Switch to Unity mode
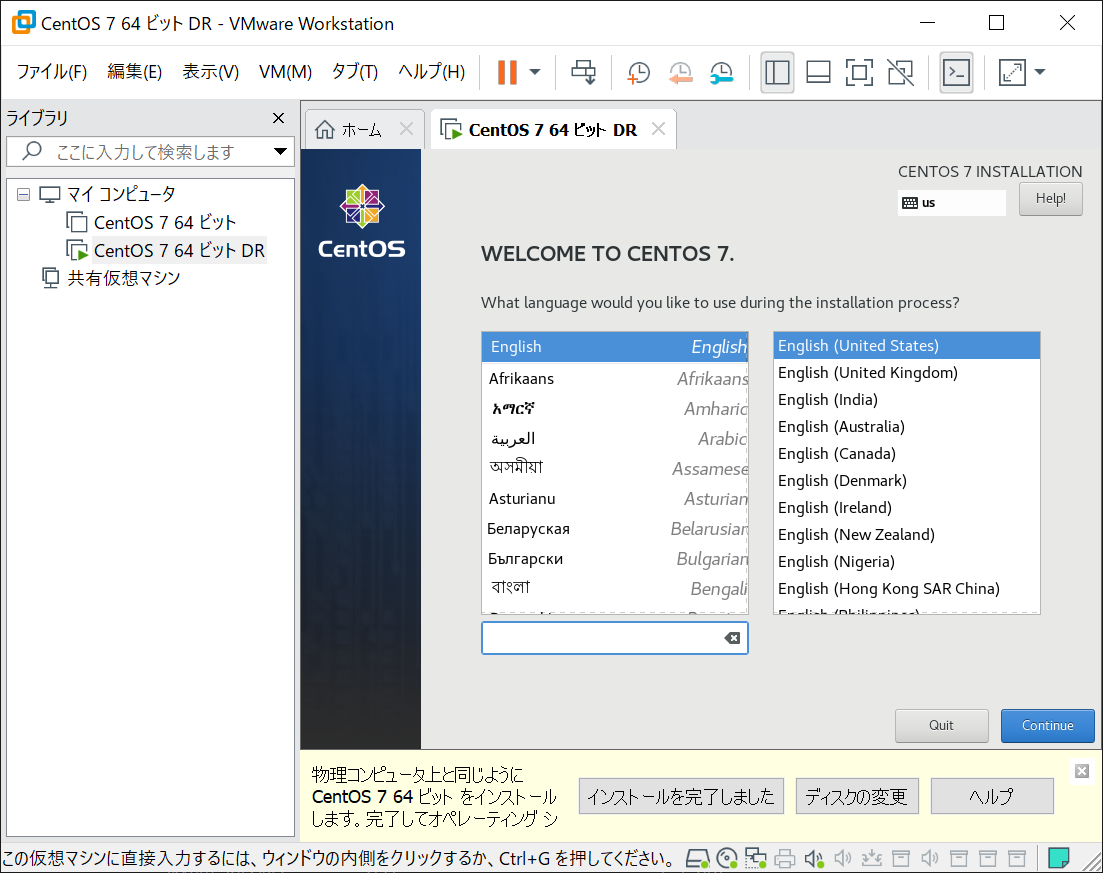The width and height of the screenshot is (1103, 873). pyautogui.click(x=900, y=72)
